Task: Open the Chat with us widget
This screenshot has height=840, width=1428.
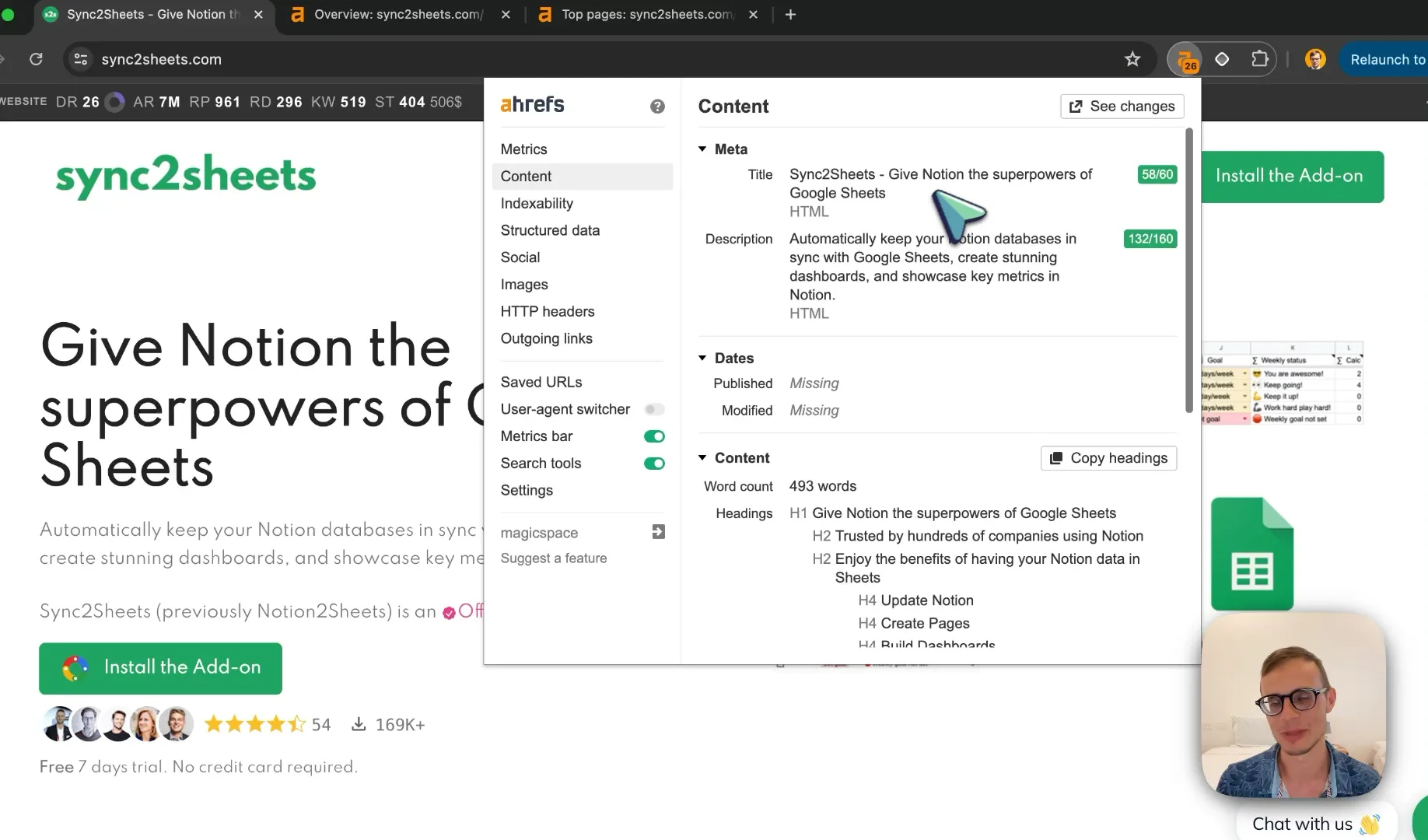Action: (1314, 824)
